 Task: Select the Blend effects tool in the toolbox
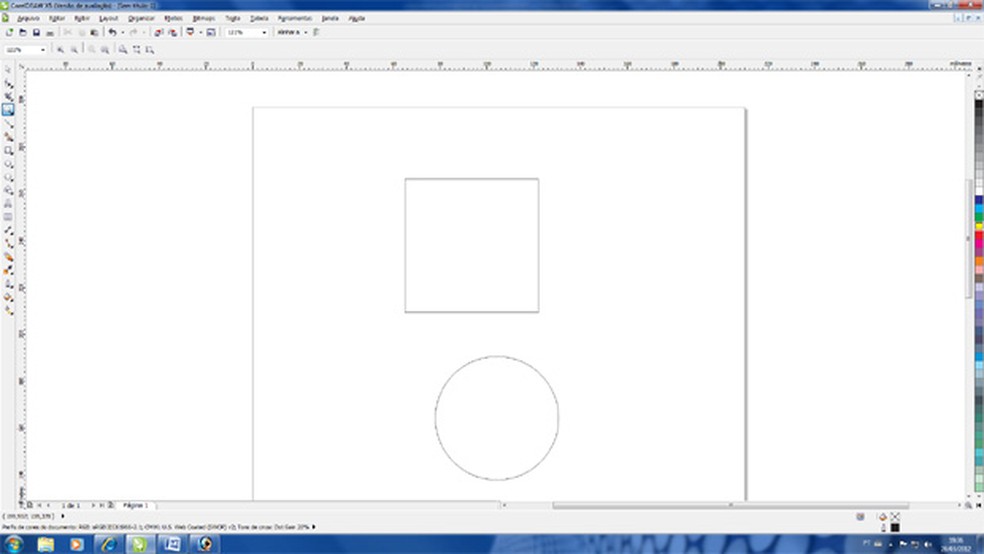tap(8, 257)
